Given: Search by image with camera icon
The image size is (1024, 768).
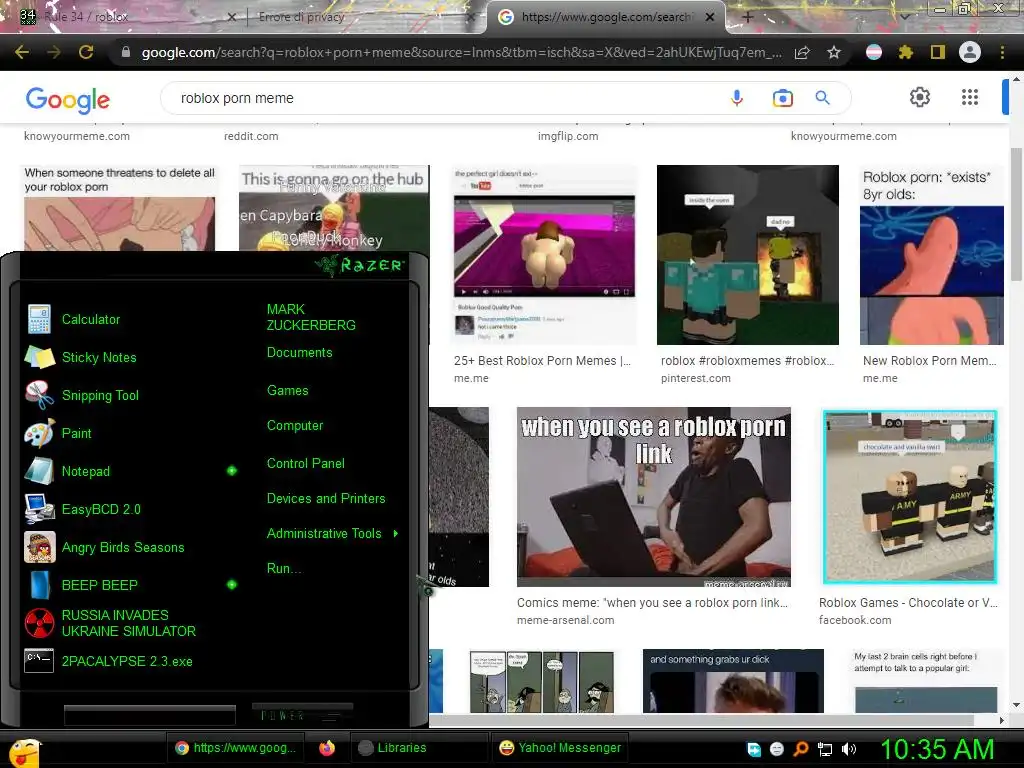Looking at the screenshot, I should (x=782, y=98).
